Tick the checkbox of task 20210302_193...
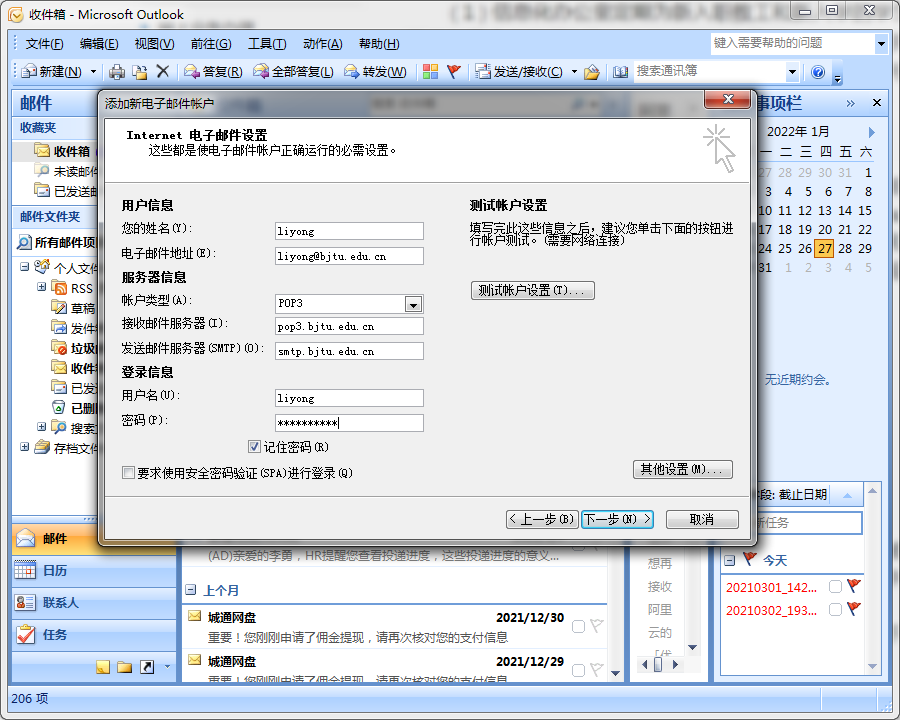 click(835, 610)
